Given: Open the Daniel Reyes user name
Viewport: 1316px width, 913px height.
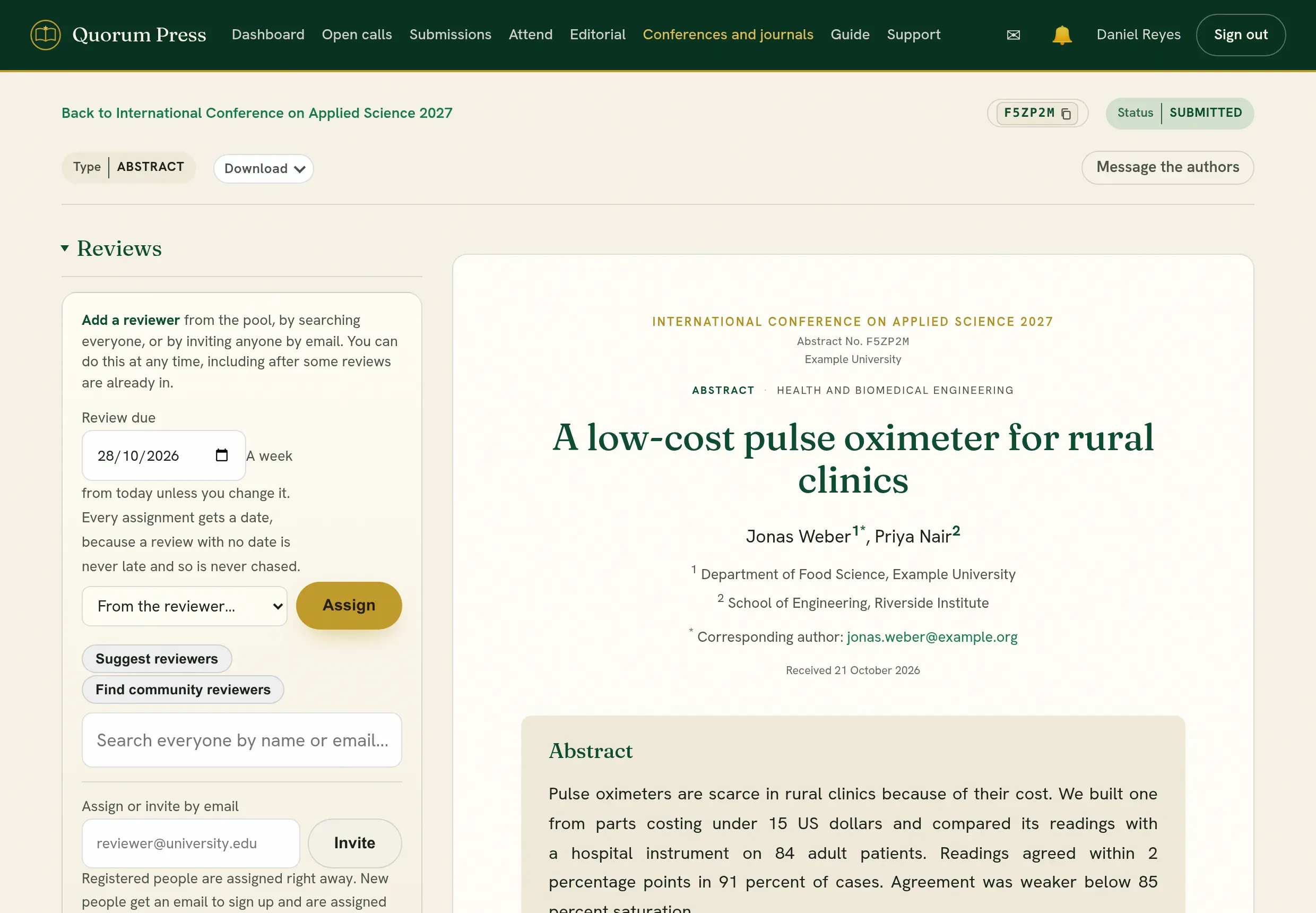Looking at the screenshot, I should 1138,35.
